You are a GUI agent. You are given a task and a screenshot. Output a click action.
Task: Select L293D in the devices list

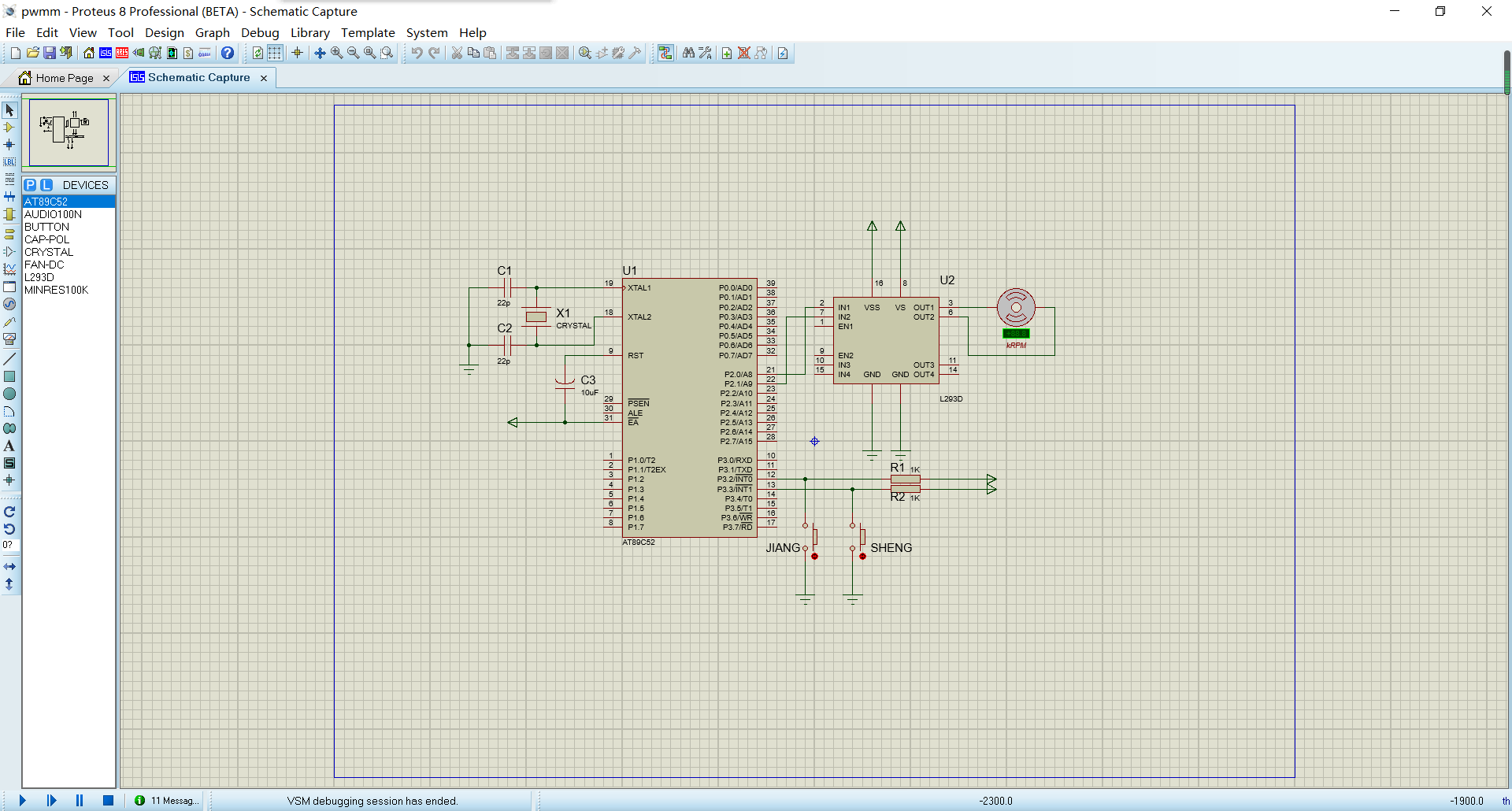coord(39,277)
